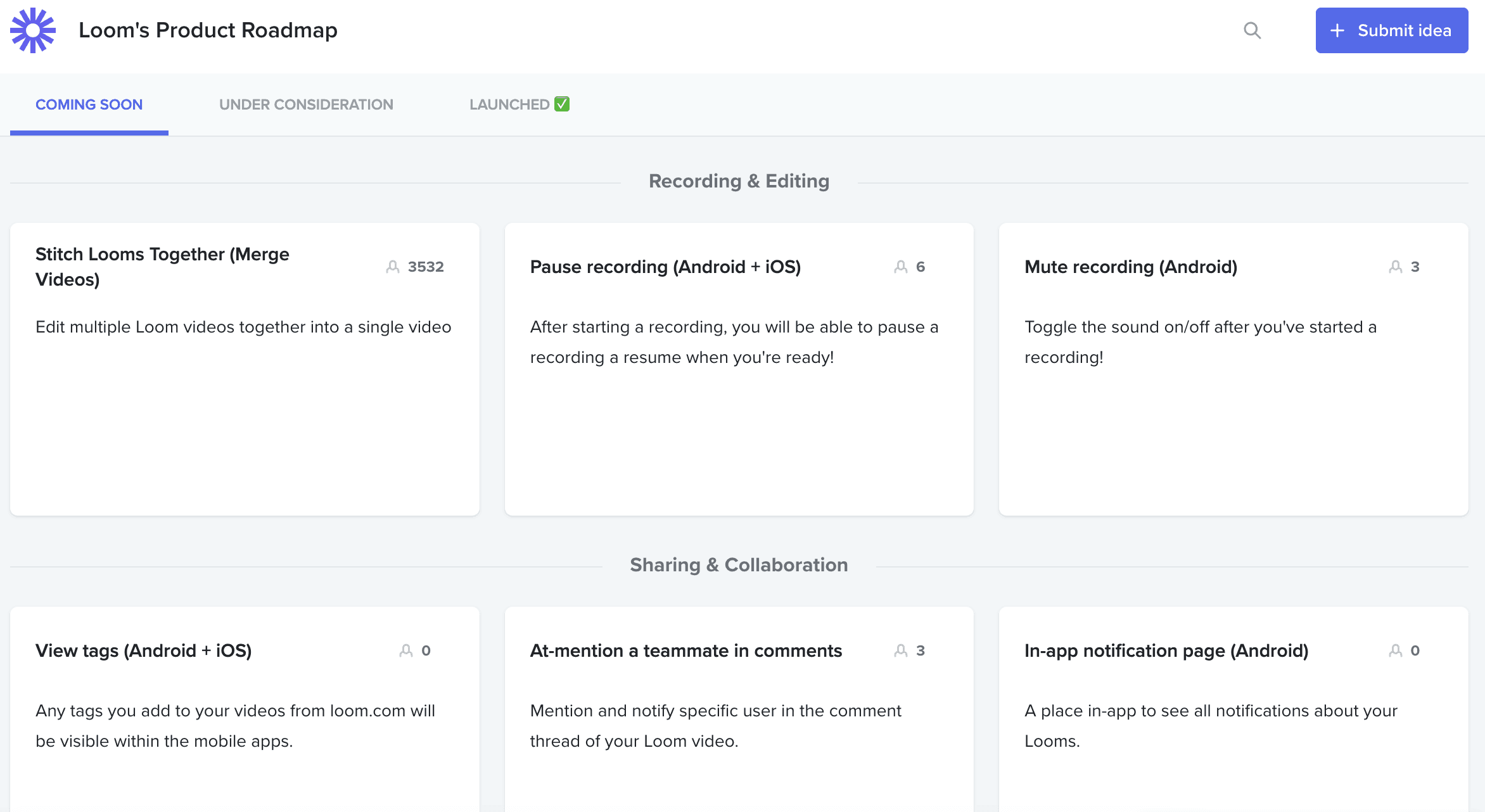The image size is (1485, 812).
Task: Click the vote icon on View tags card
Action: [406, 650]
